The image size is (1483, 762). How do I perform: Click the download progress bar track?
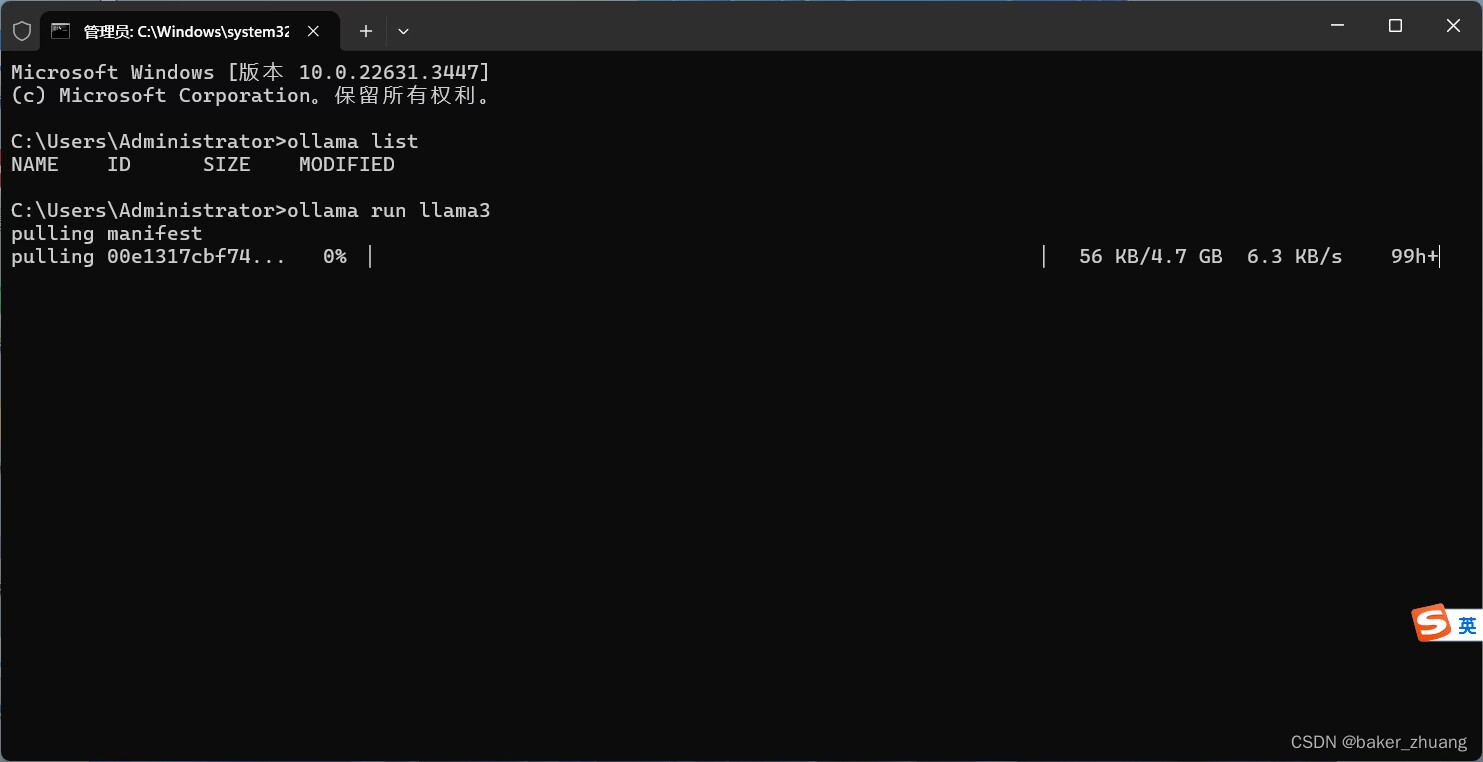[x=706, y=257]
